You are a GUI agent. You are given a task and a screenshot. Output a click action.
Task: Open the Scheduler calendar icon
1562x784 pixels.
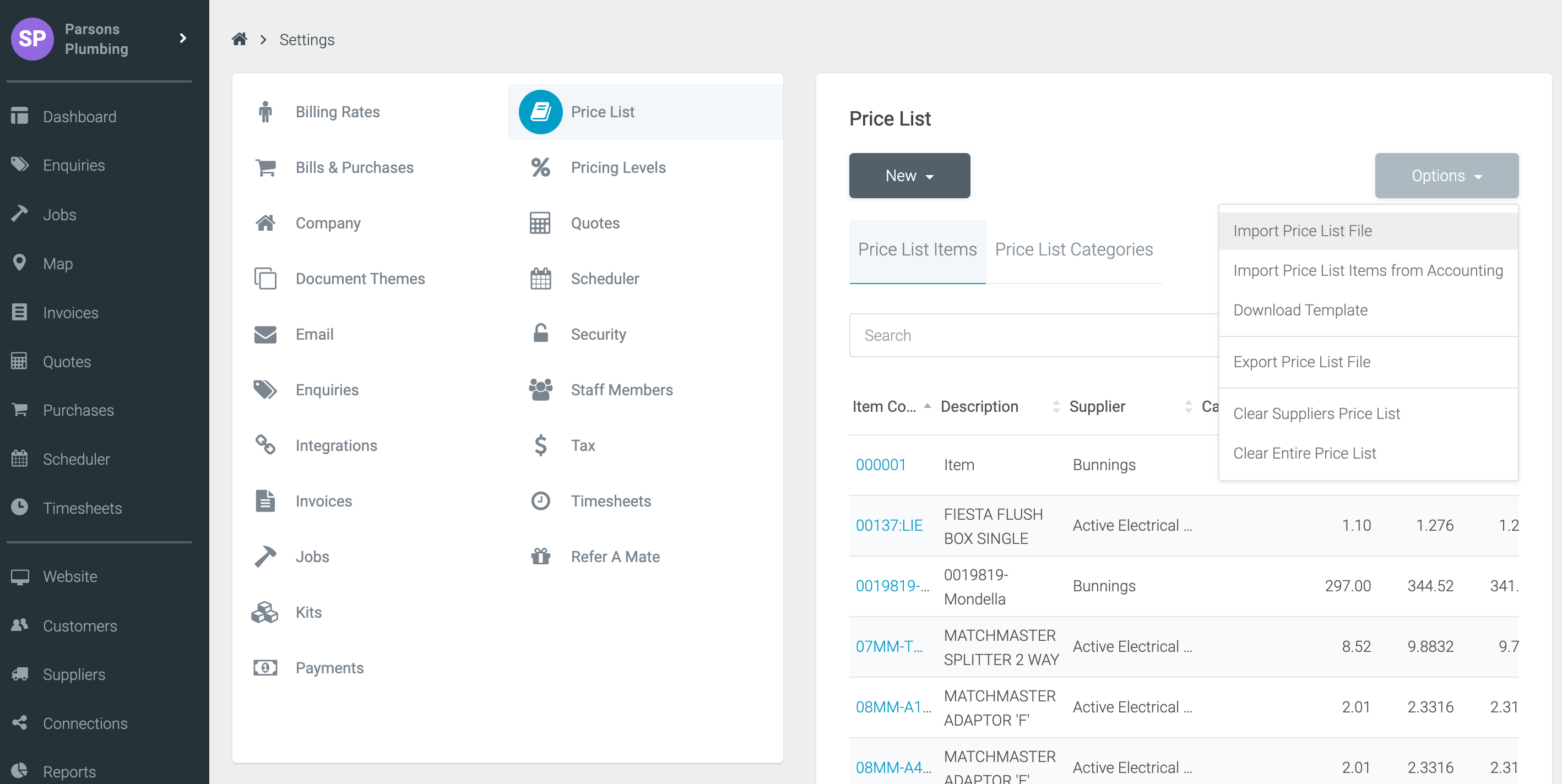point(540,279)
